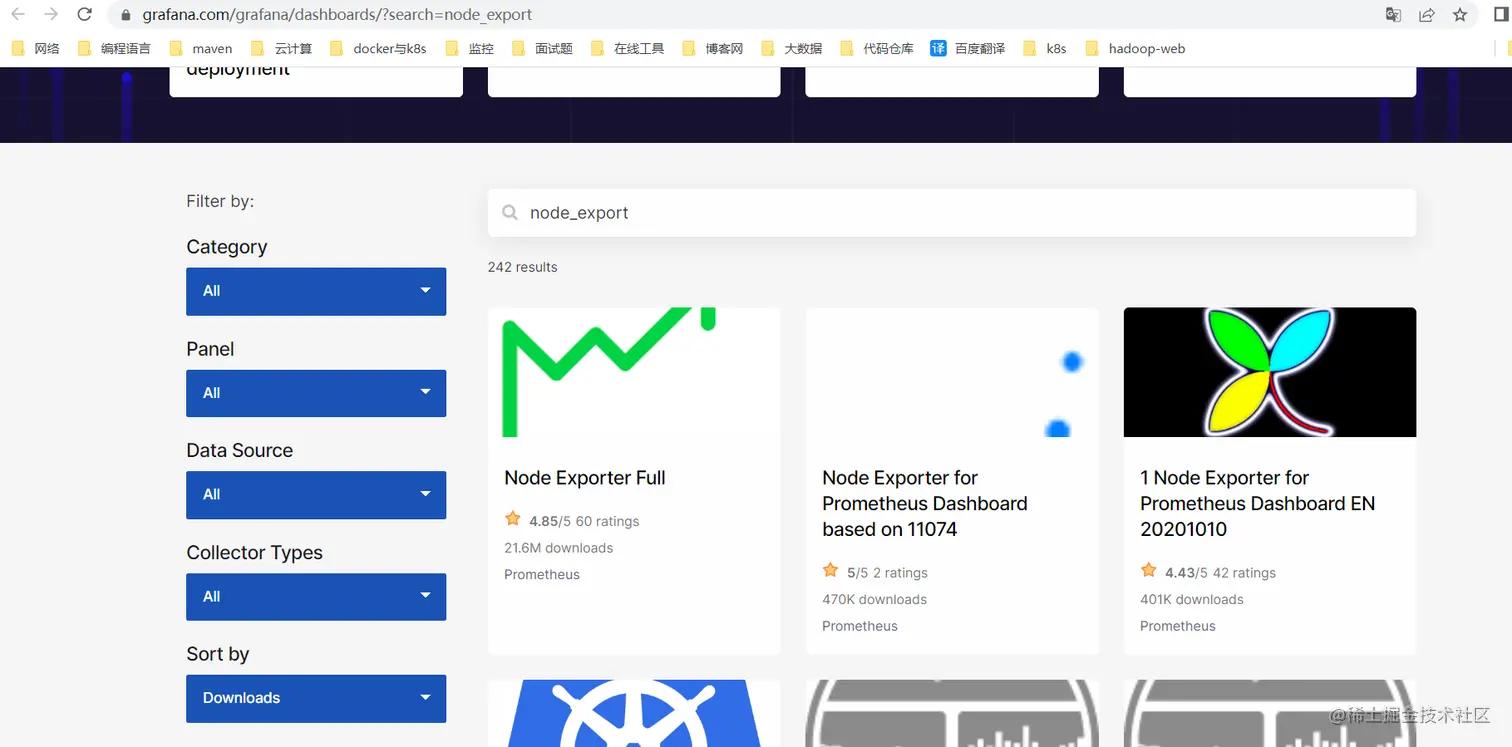1512x747 pixels.
Task: Click the padlock site info icon
Action: [125, 15]
